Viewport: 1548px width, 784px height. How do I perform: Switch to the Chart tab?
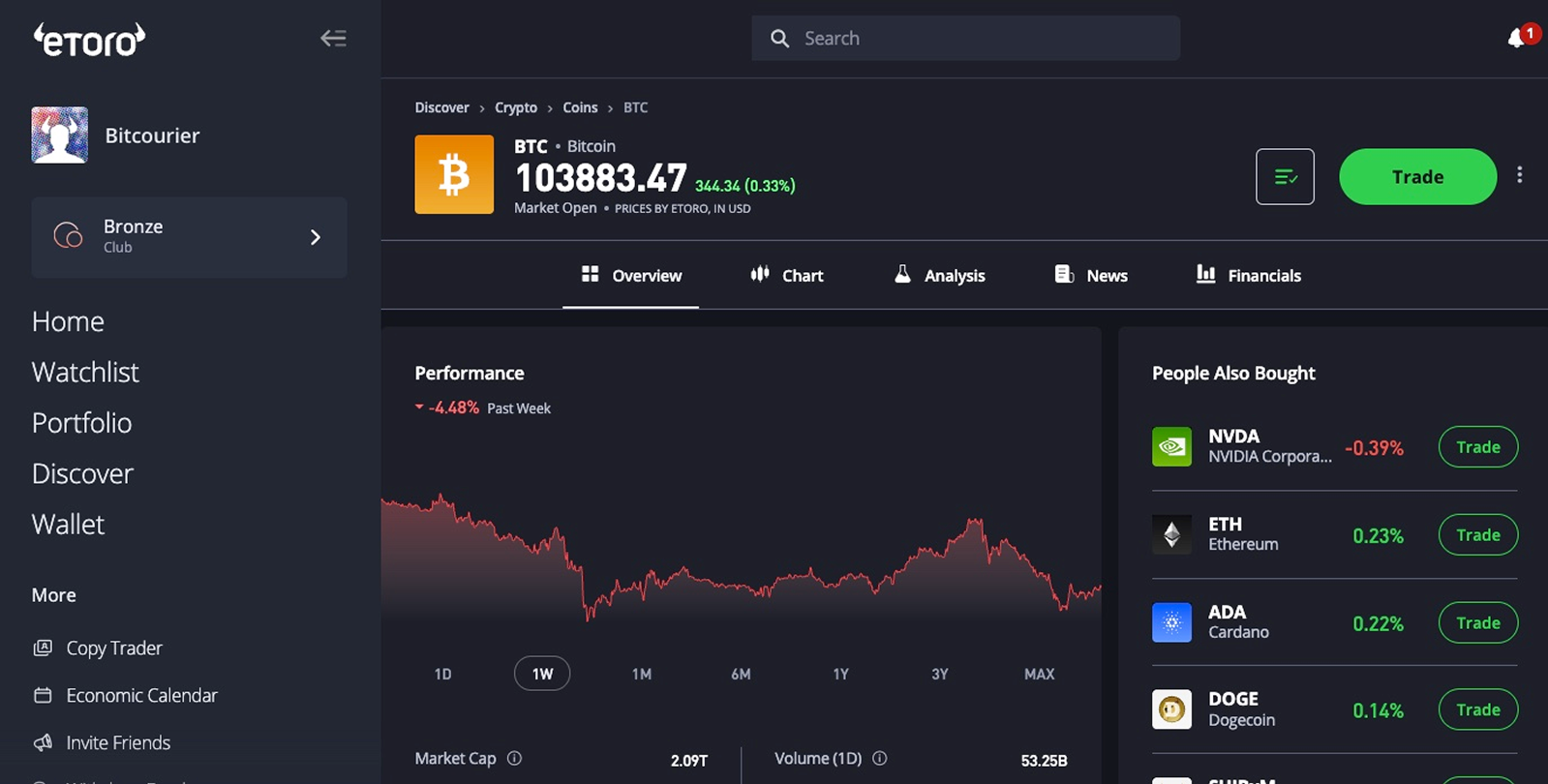(x=787, y=276)
